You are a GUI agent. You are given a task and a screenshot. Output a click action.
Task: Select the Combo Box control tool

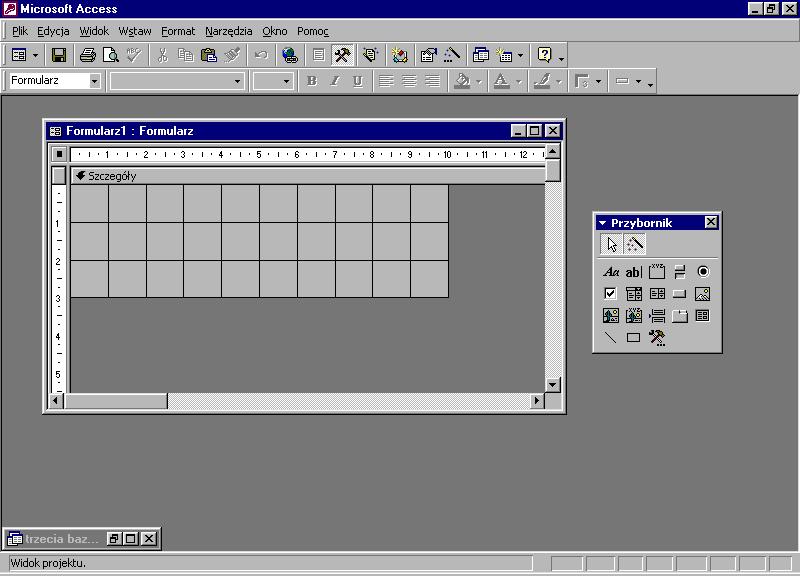634,294
